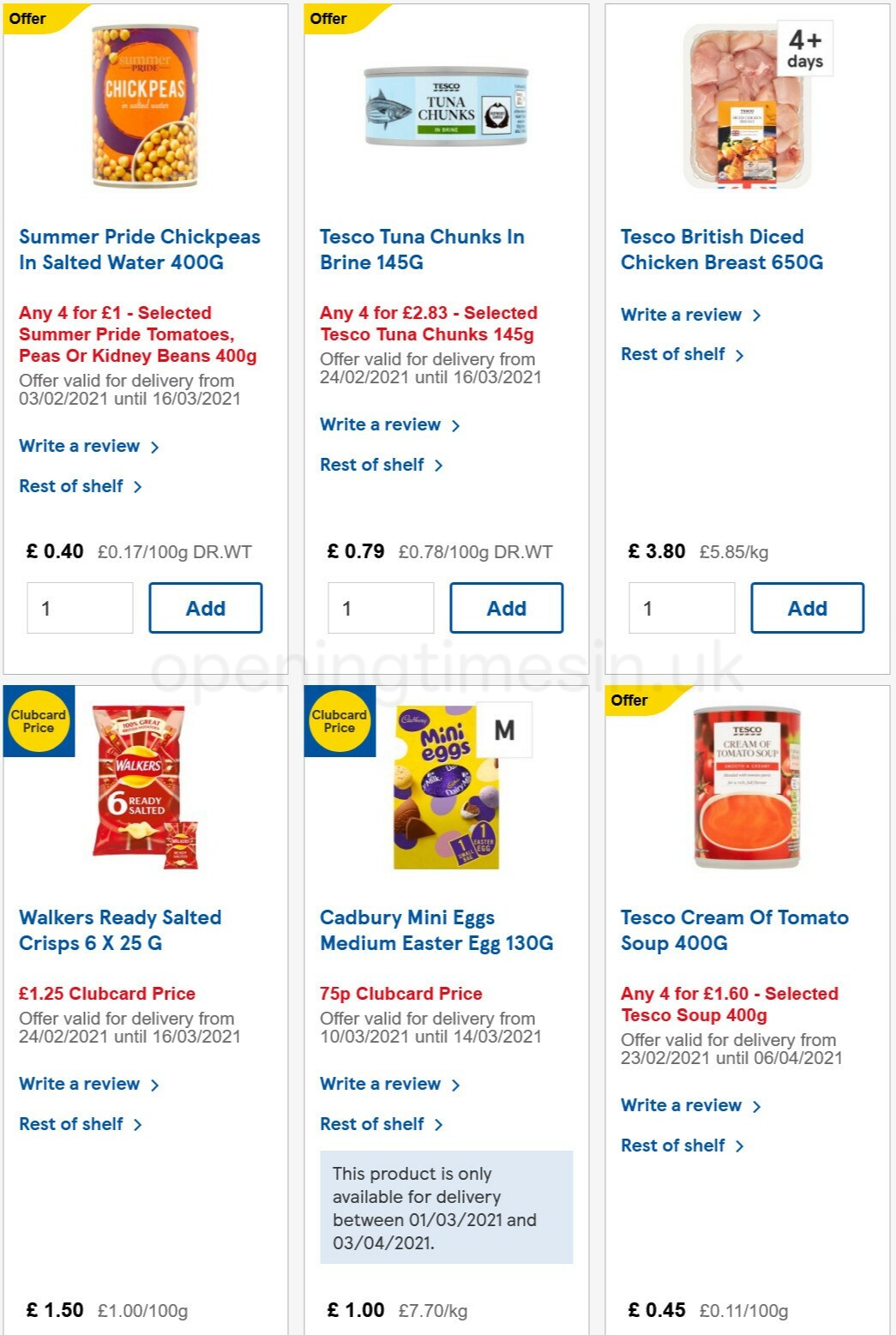The height and width of the screenshot is (1335, 896).
Task: Click the 4+ days badge on diced chicken
Action: point(804,49)
